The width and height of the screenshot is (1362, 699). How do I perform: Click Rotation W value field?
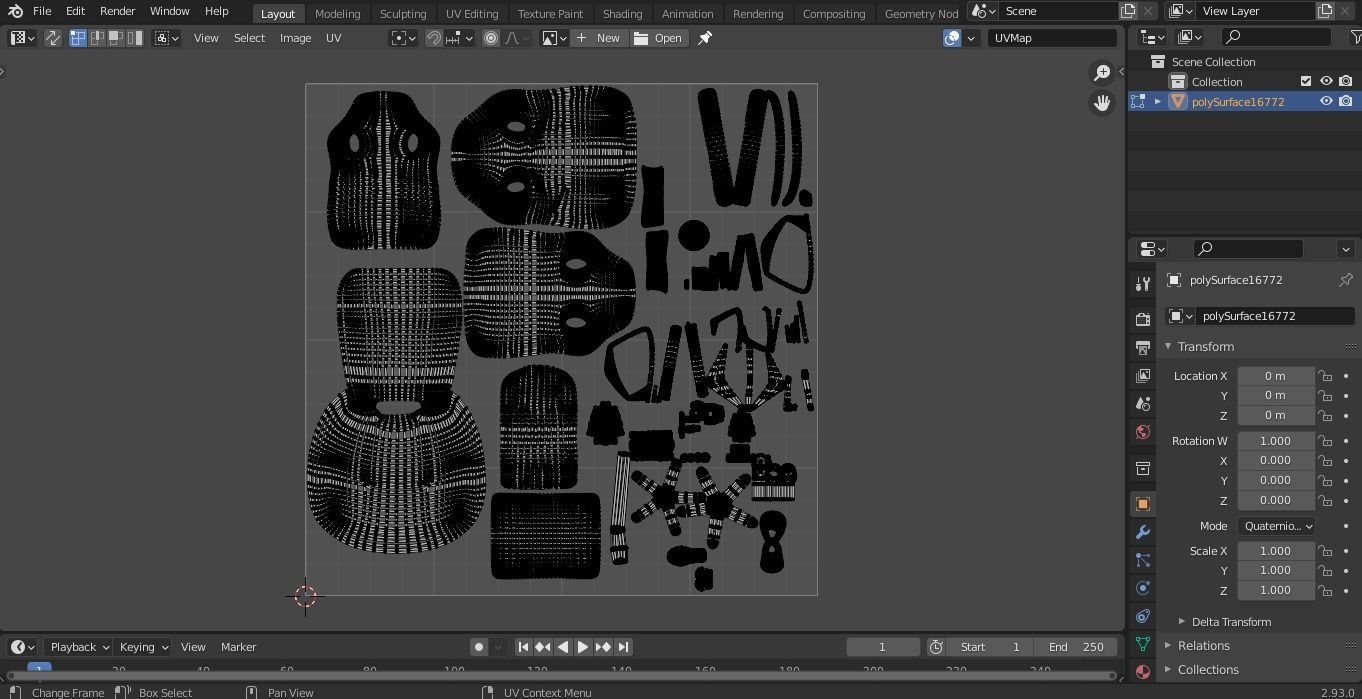coord(1276,441)
